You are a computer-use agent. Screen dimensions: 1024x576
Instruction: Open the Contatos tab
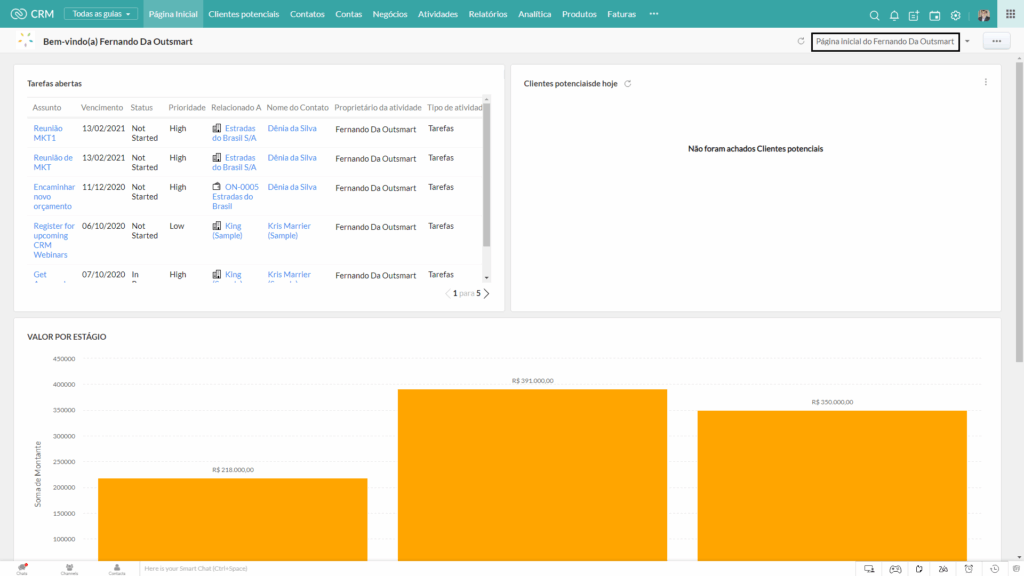pos(307,14)
